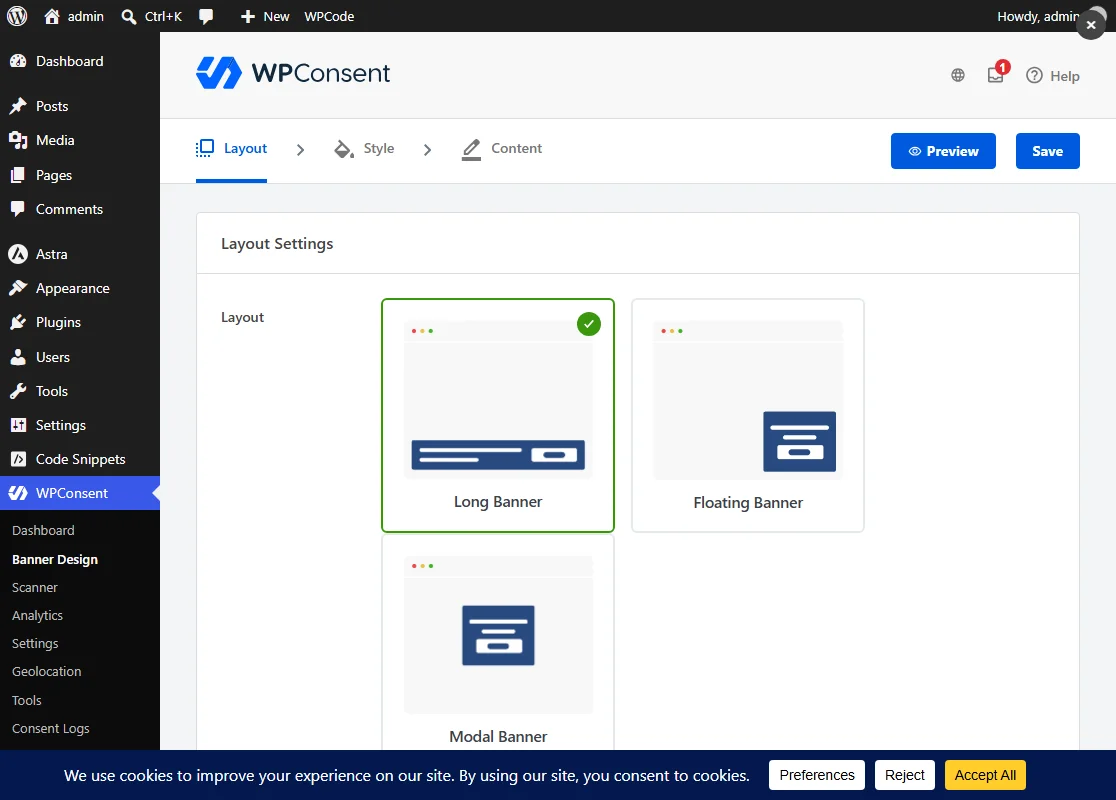Click the Dashboard gauge icon in sidebar
The height and width of the screenshot is (800, 1116).
pyautogui.click(x=19, y=61)
